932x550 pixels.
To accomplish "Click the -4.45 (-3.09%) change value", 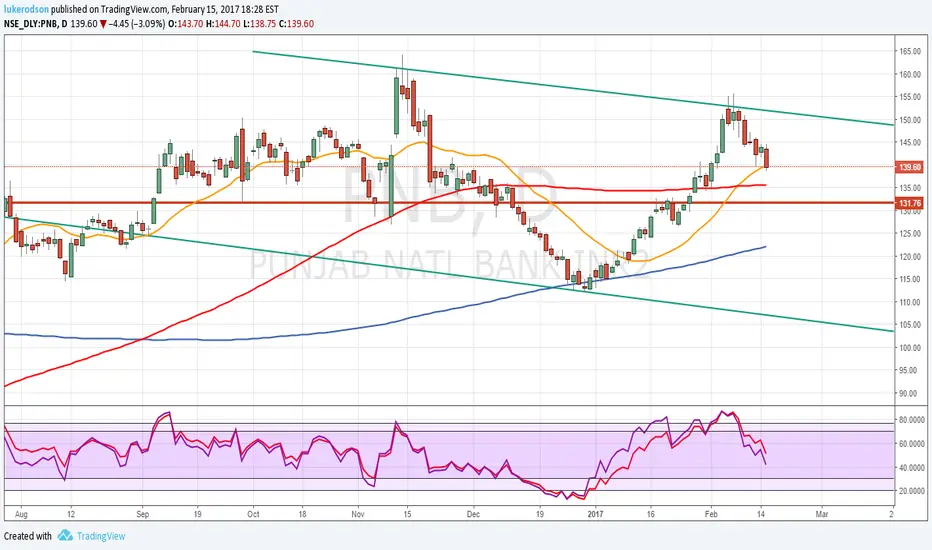I will click(x=136, y=24).
